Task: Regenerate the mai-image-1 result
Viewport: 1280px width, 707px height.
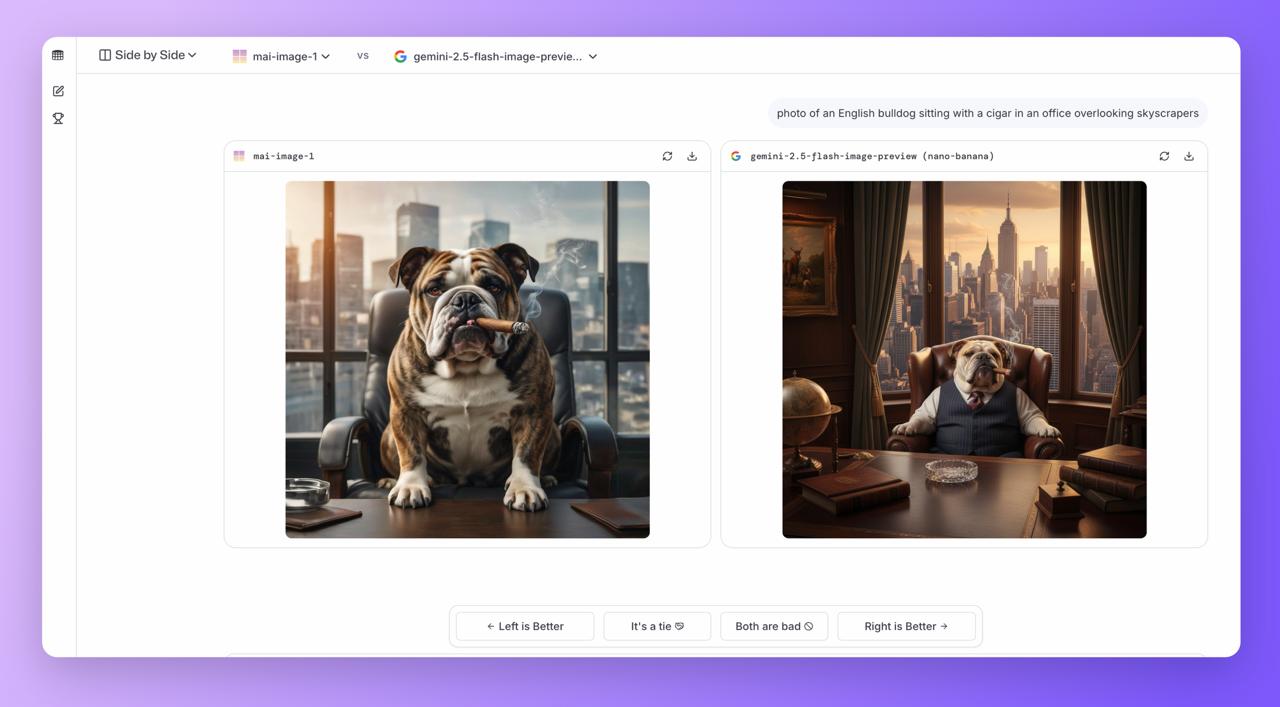Action: pyautogui.click(x=667, y=156)
